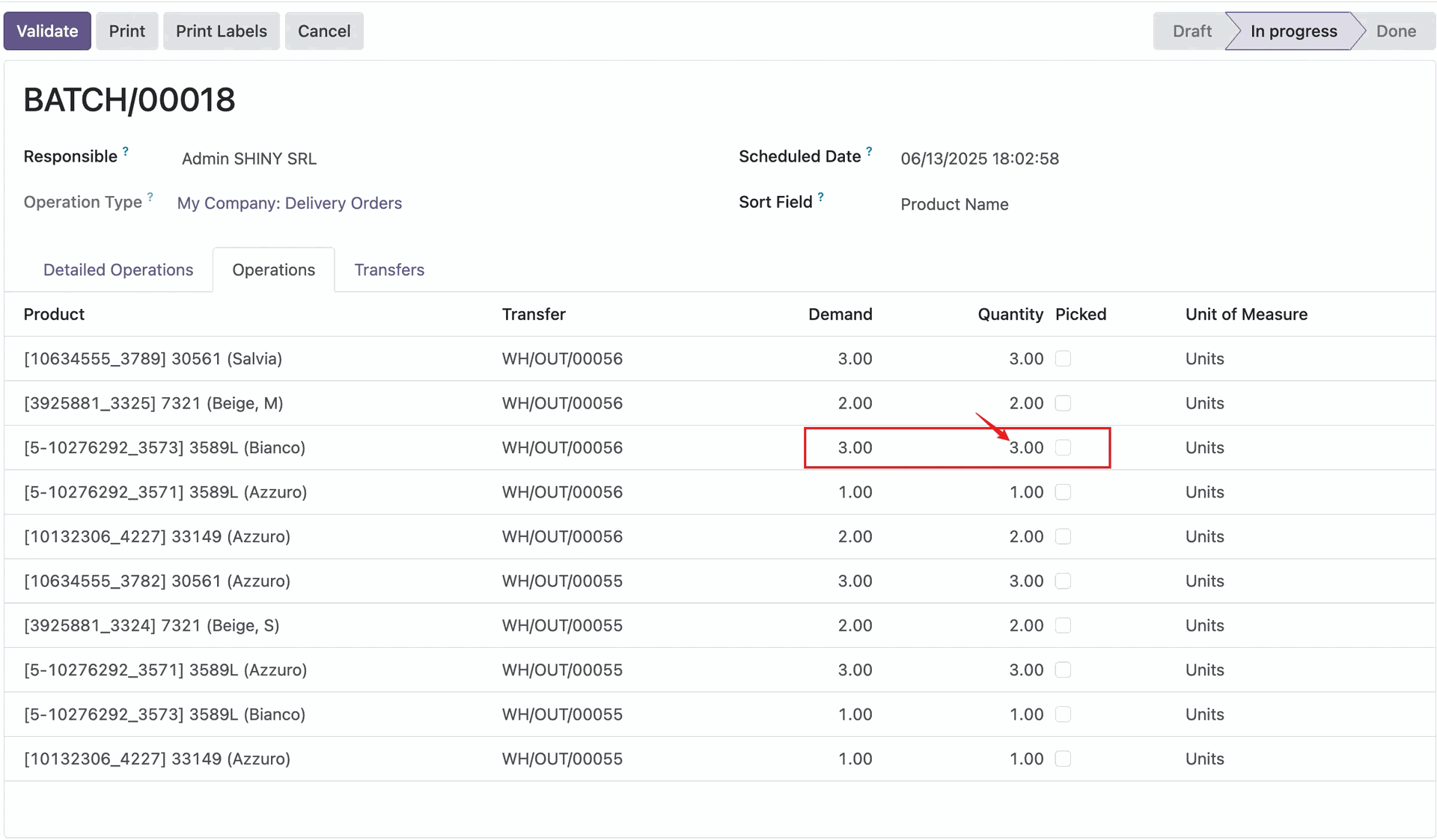Check Picked for 7321 (Beige, S) row
This screenshot has width=1437, height=840.
coord(1063,625)
